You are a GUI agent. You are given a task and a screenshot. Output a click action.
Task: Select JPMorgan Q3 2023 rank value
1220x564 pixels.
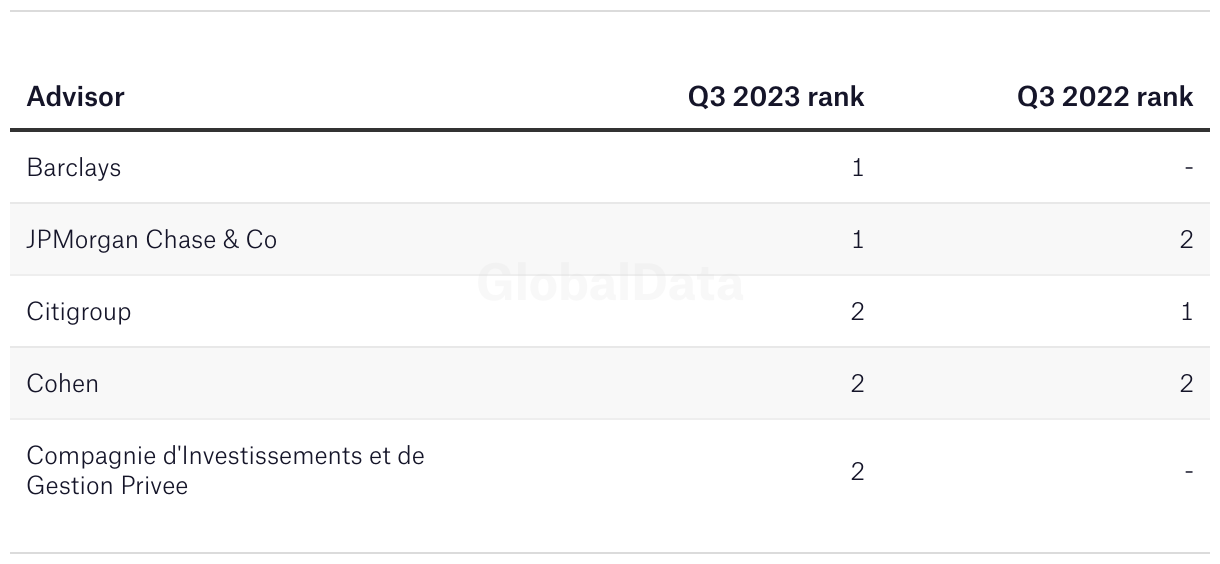(857, 240)
